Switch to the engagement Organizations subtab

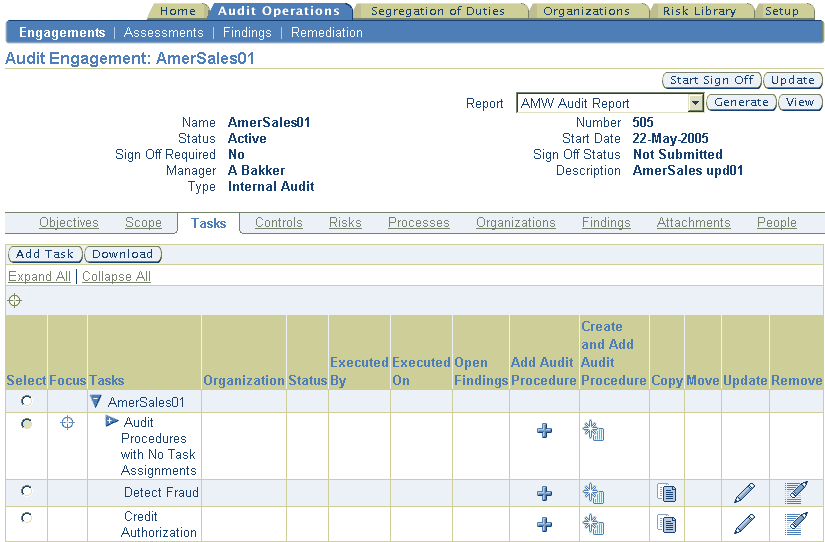[x=516, y=223]
